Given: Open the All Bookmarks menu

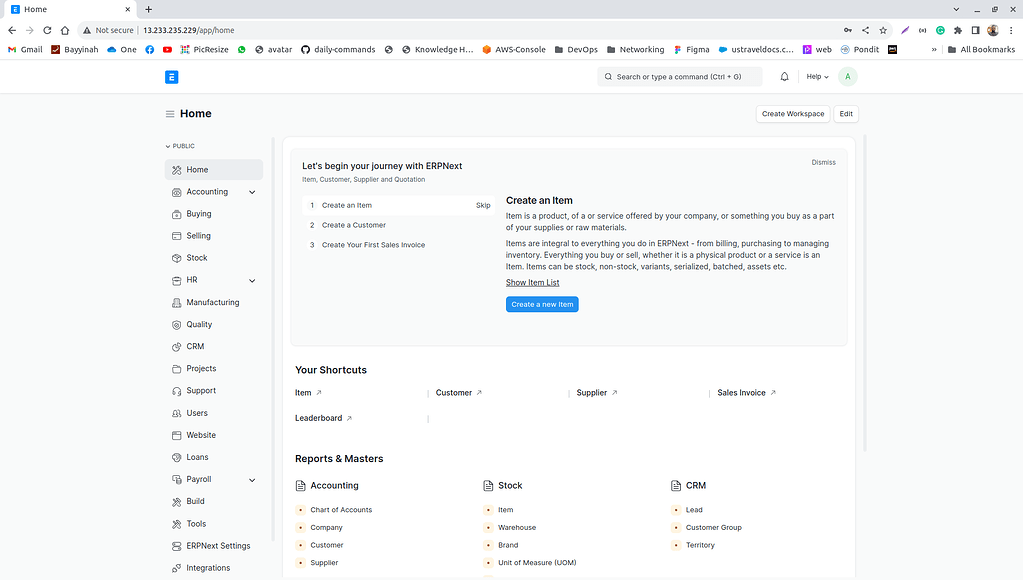Looking at the screenshot, I should (979, 49).
